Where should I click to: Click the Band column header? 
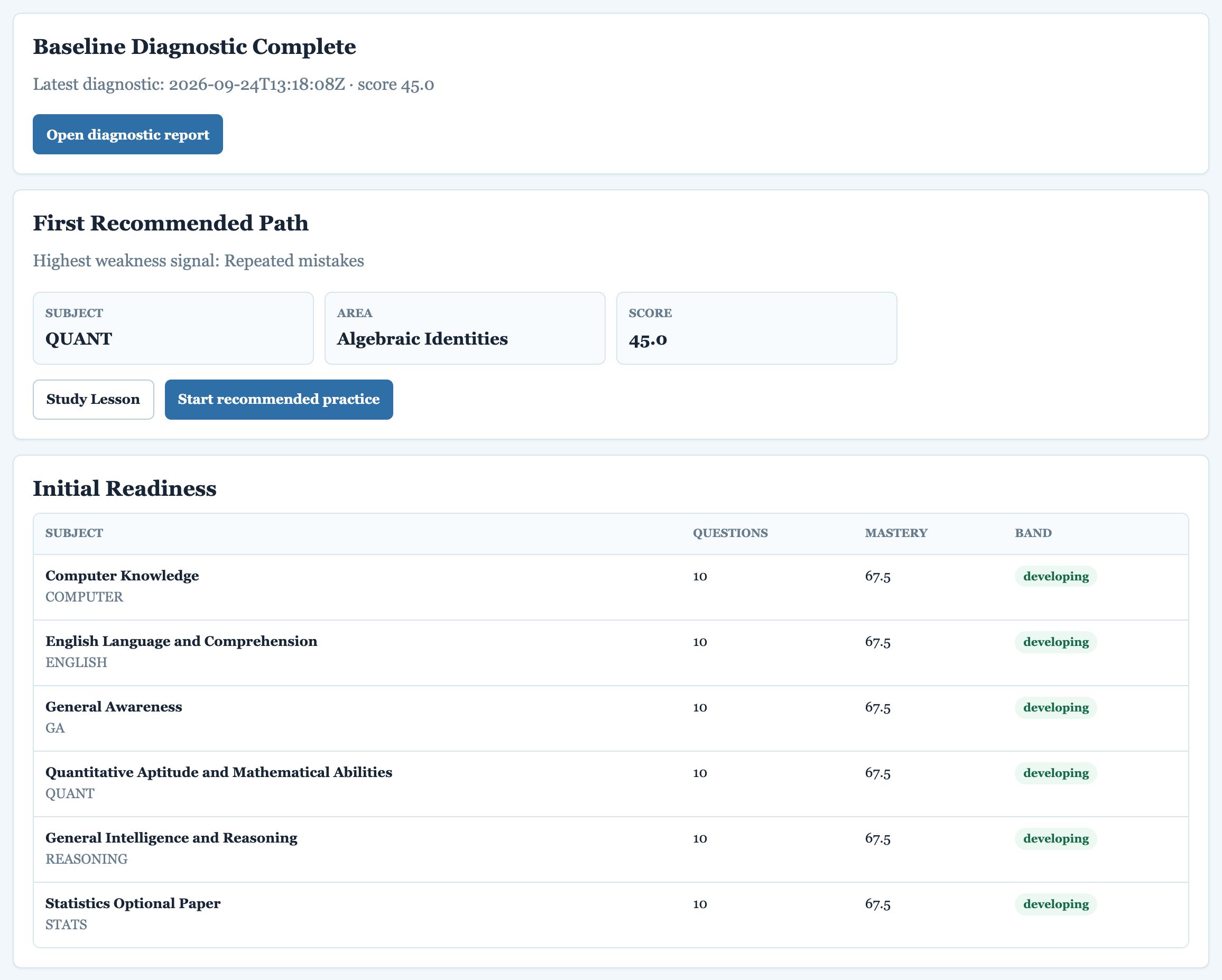pos(1033,533)
